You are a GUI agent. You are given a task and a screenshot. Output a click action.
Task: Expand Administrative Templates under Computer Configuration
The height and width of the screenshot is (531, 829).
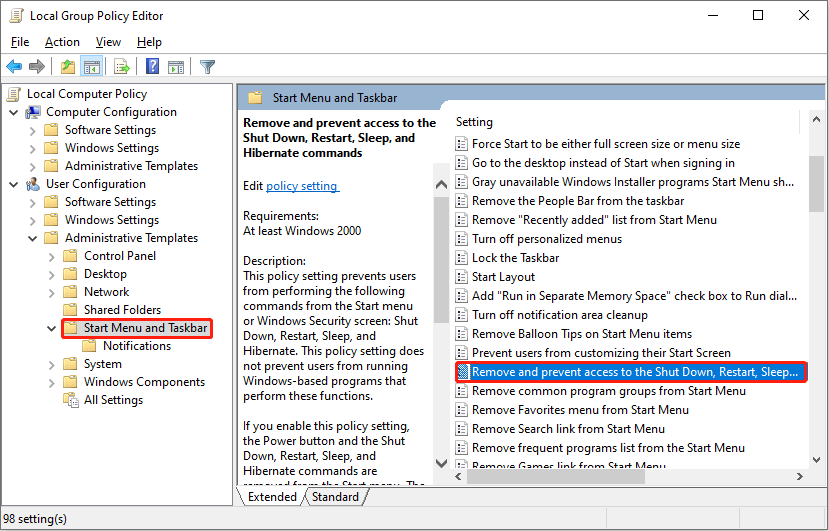click(33, 166)
